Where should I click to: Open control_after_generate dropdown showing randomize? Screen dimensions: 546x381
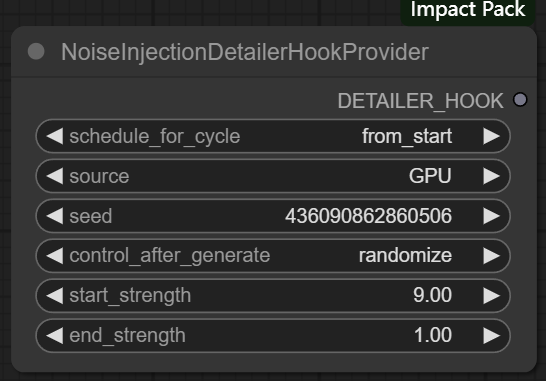pyautogui.click(x=273, y=256)
